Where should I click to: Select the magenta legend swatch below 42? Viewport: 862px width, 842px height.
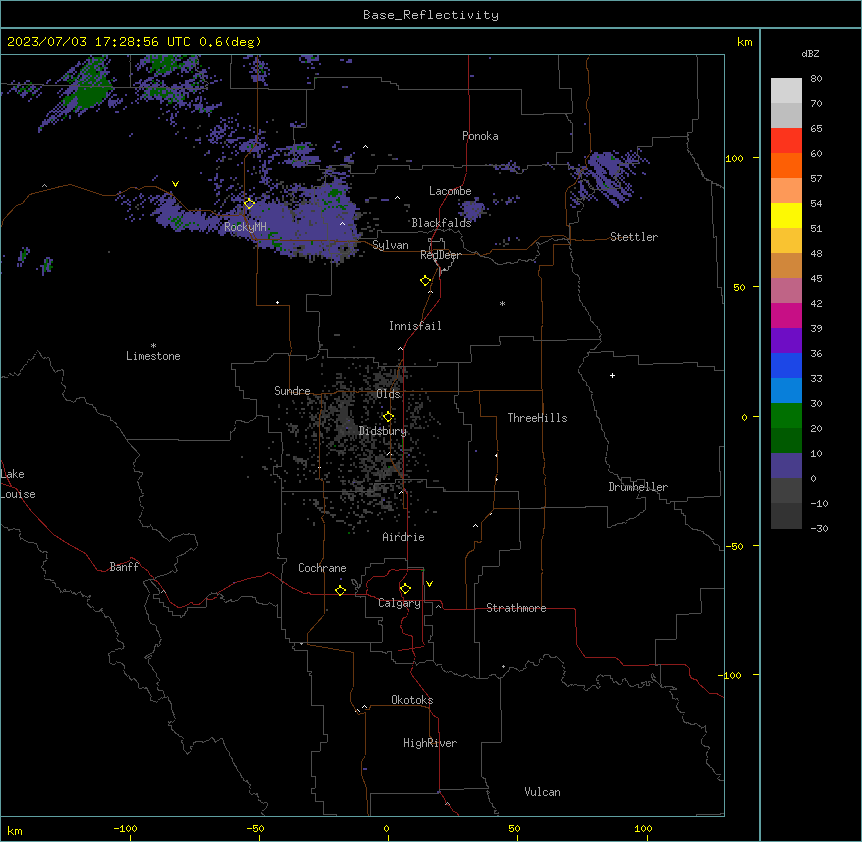[x=786, y=315]
